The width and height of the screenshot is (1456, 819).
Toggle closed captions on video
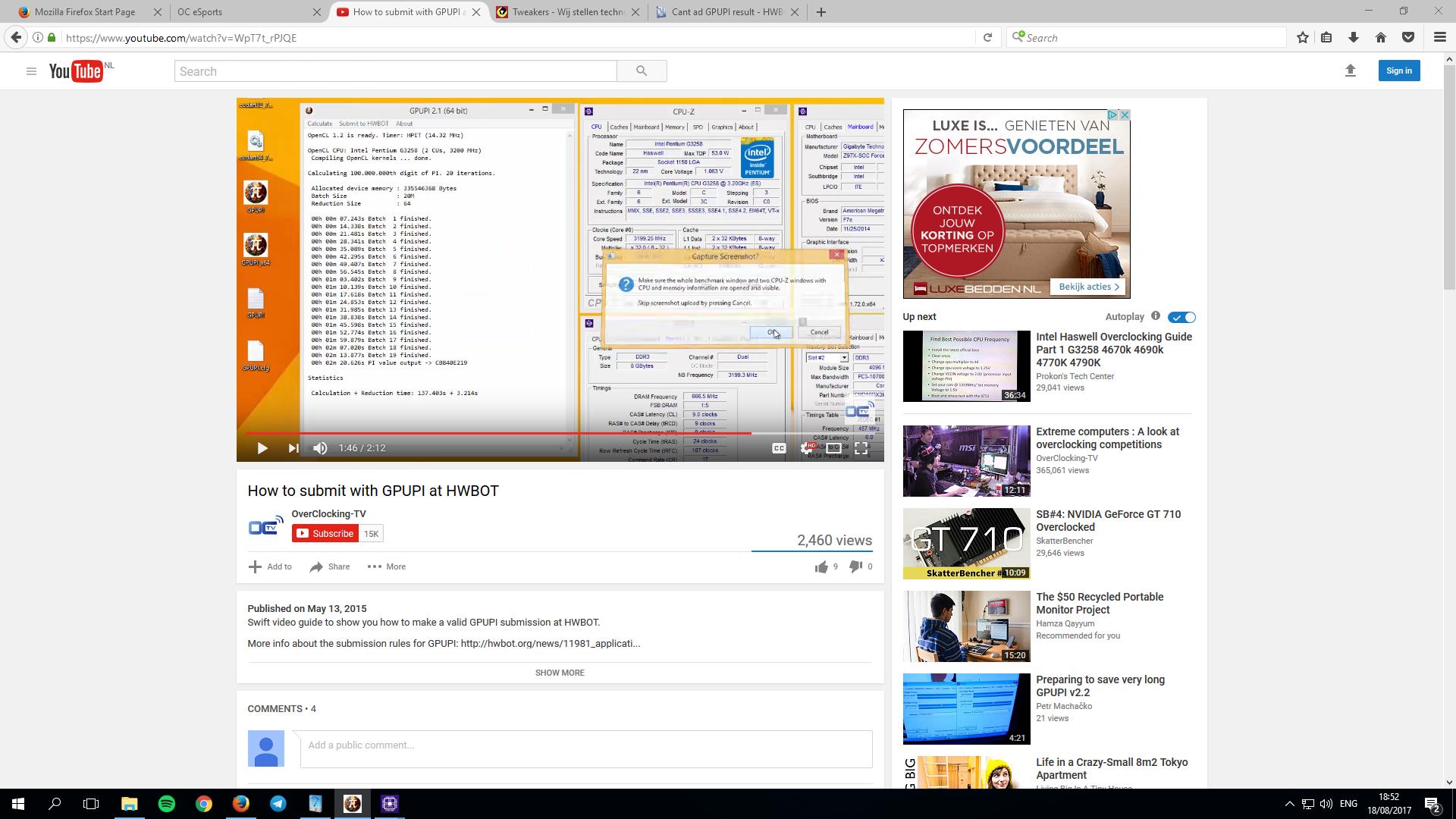[x=779, y=448]
